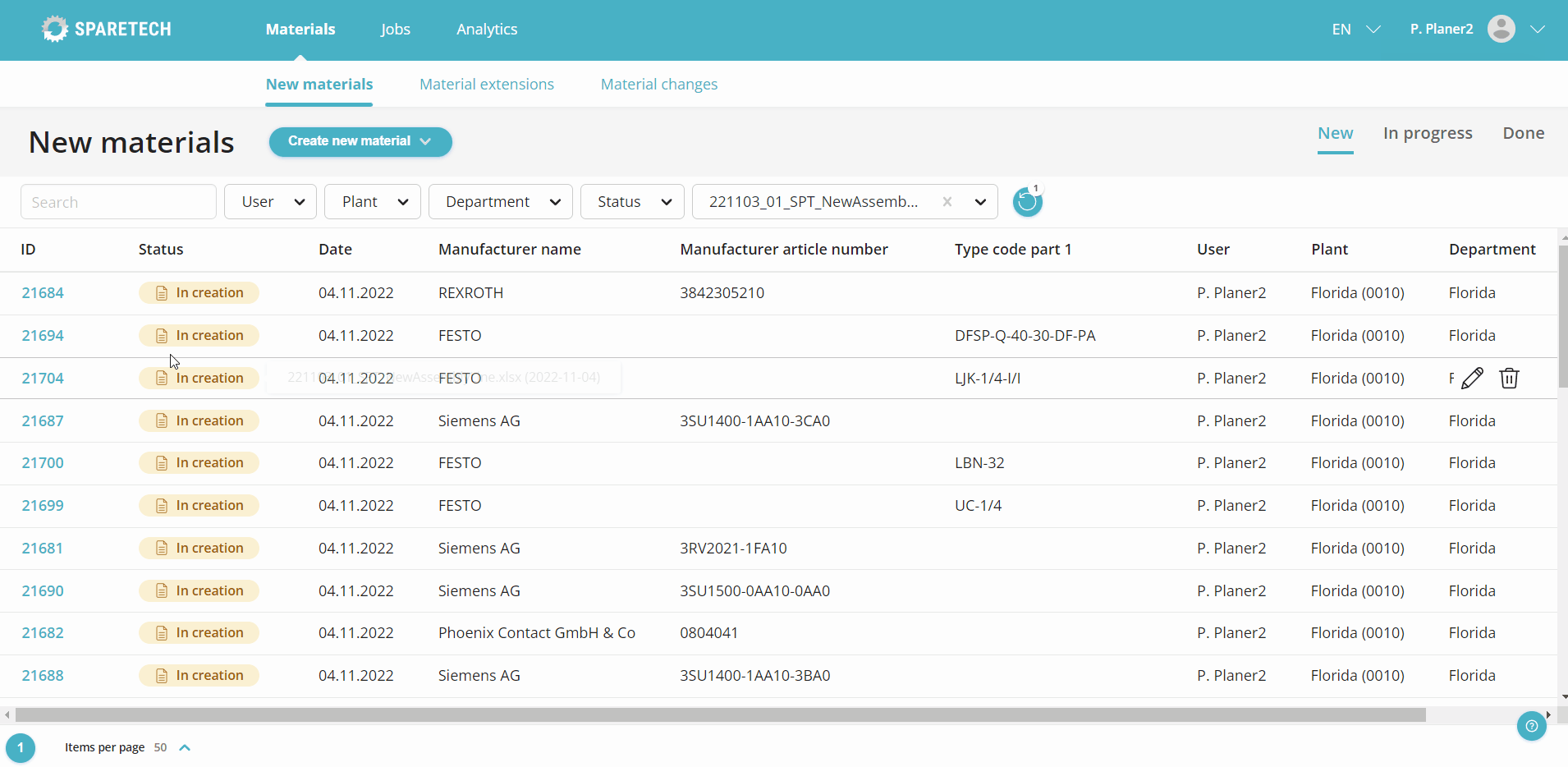
Task: Change items per page with the chevron
Action: pos(185,747)
